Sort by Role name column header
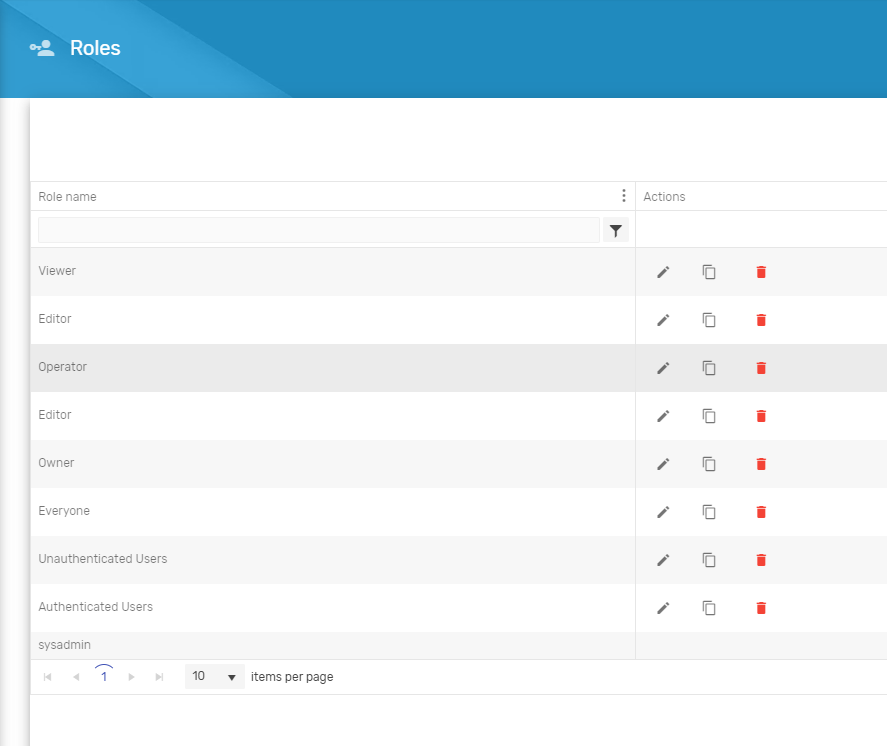Viewport: 887px width, 746px height. tap(67, 197)
